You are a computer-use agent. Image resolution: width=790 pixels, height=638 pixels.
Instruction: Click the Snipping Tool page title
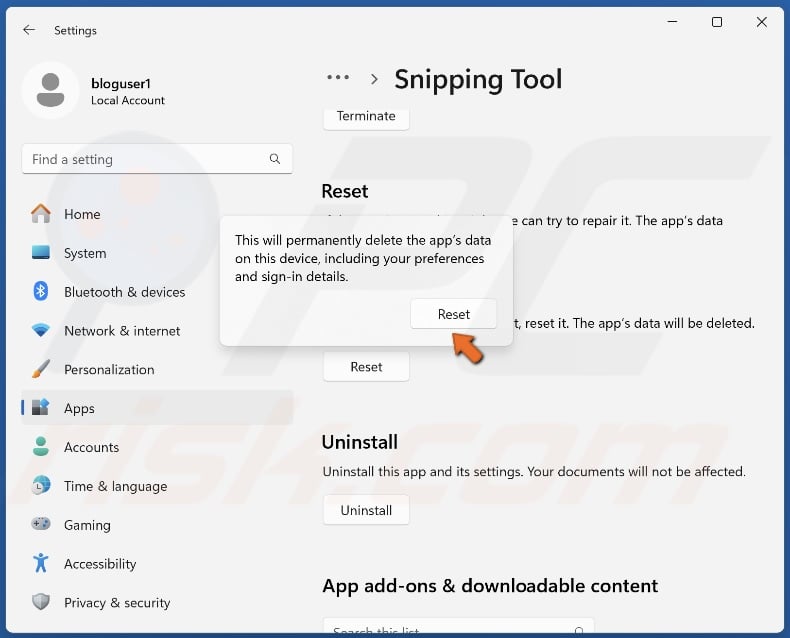478,79
